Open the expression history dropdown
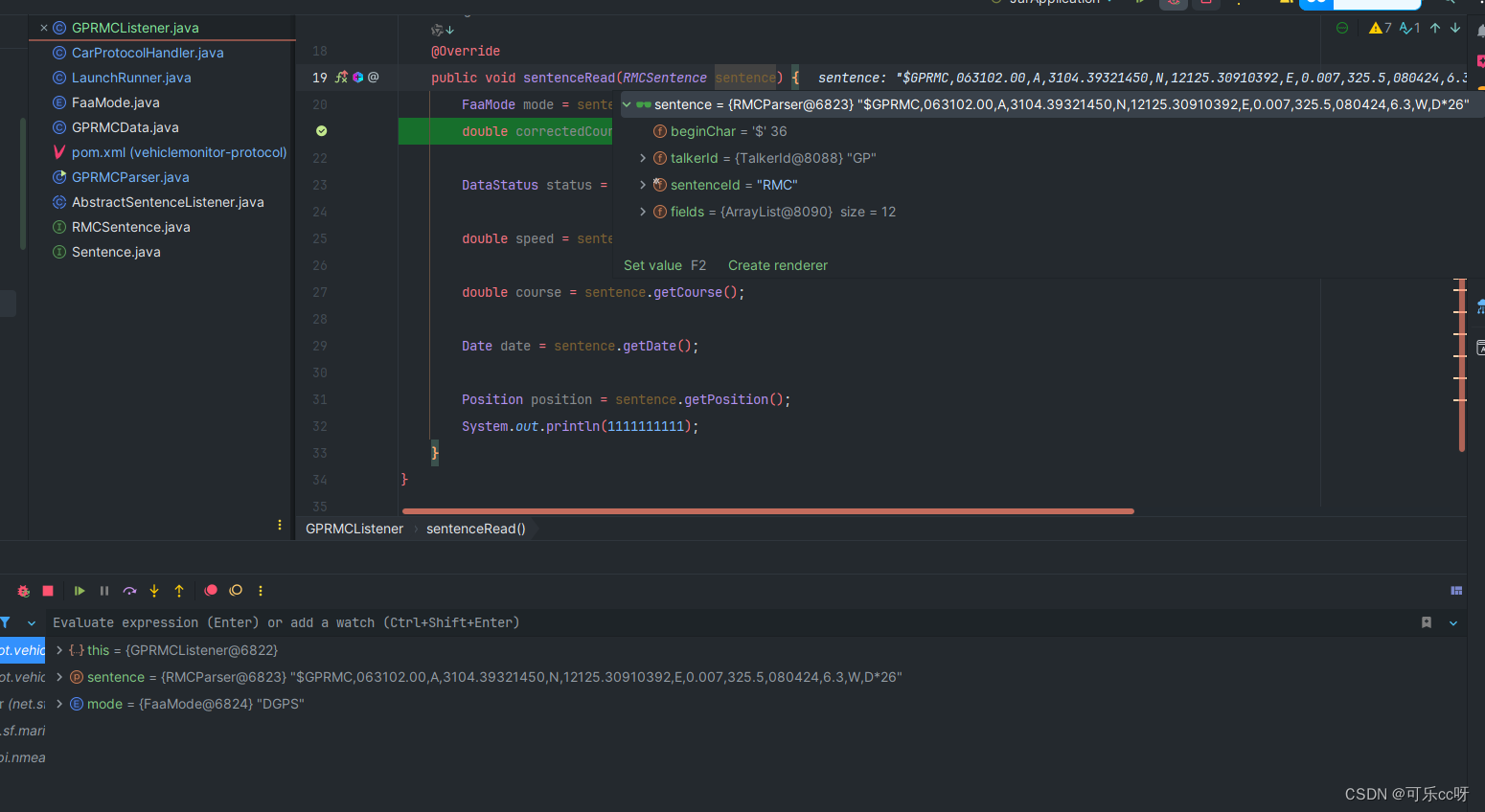Screen dimensions: 1485x812 [1453, 622]
